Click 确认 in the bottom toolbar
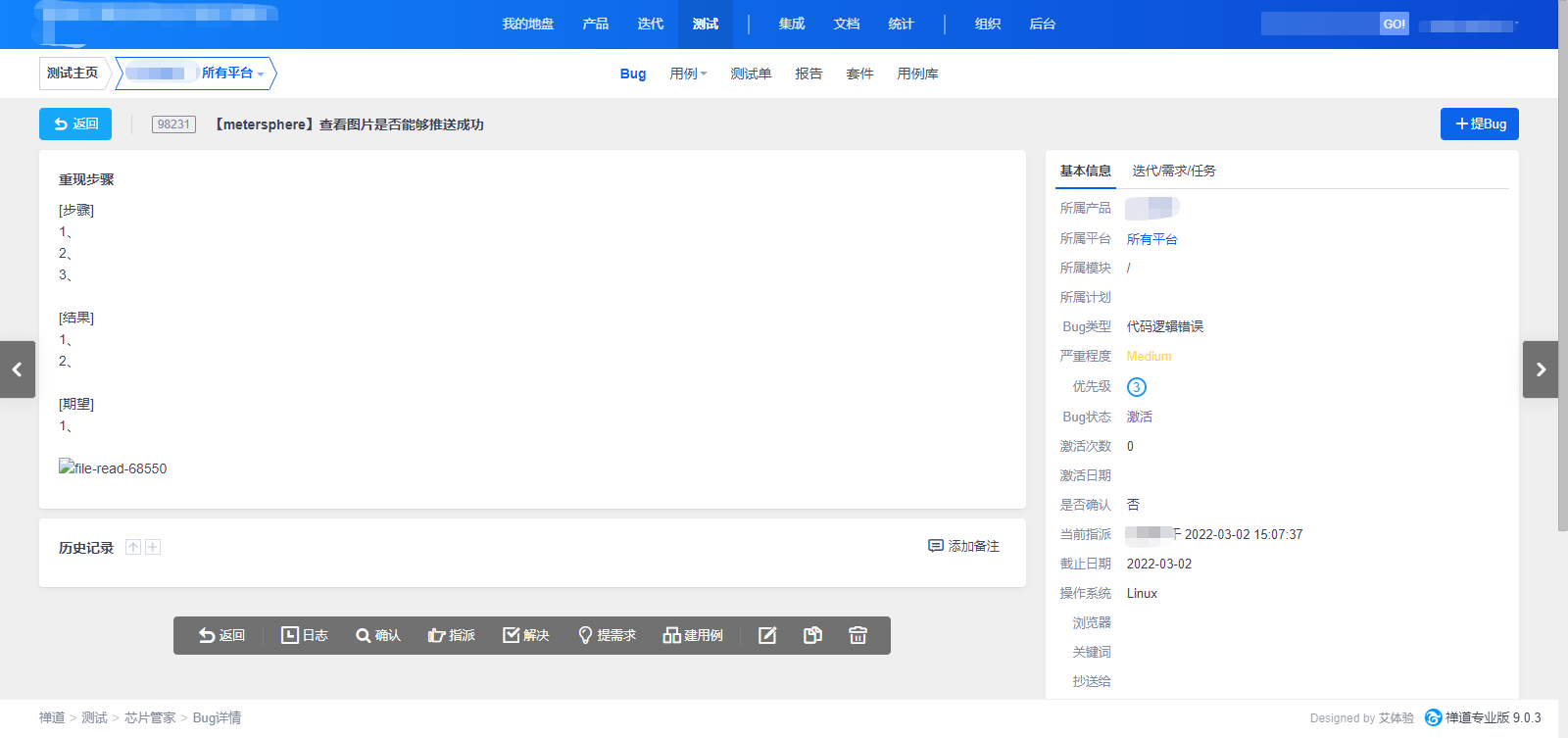 click(x=378, y=635)
